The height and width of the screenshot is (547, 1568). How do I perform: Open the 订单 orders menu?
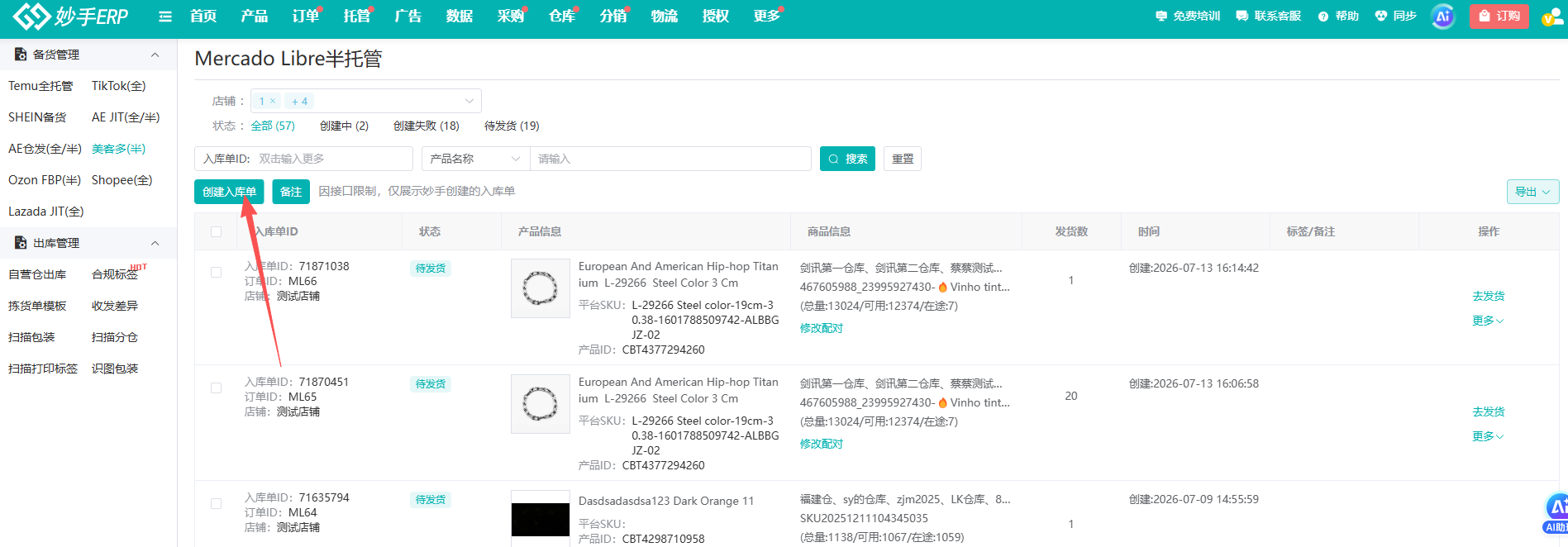[306, 17]
